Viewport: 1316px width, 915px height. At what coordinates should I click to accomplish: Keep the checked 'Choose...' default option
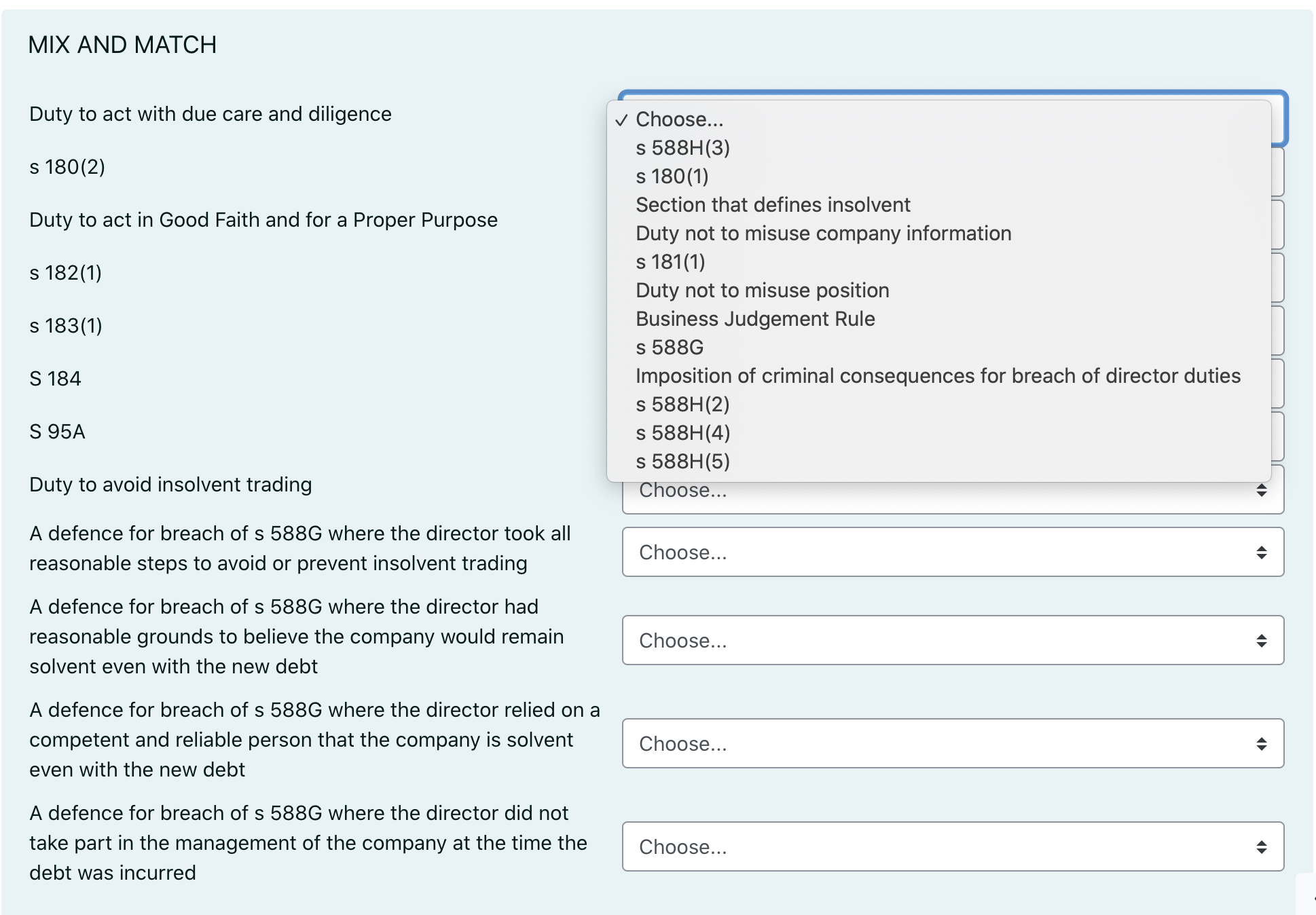point(679,119)
